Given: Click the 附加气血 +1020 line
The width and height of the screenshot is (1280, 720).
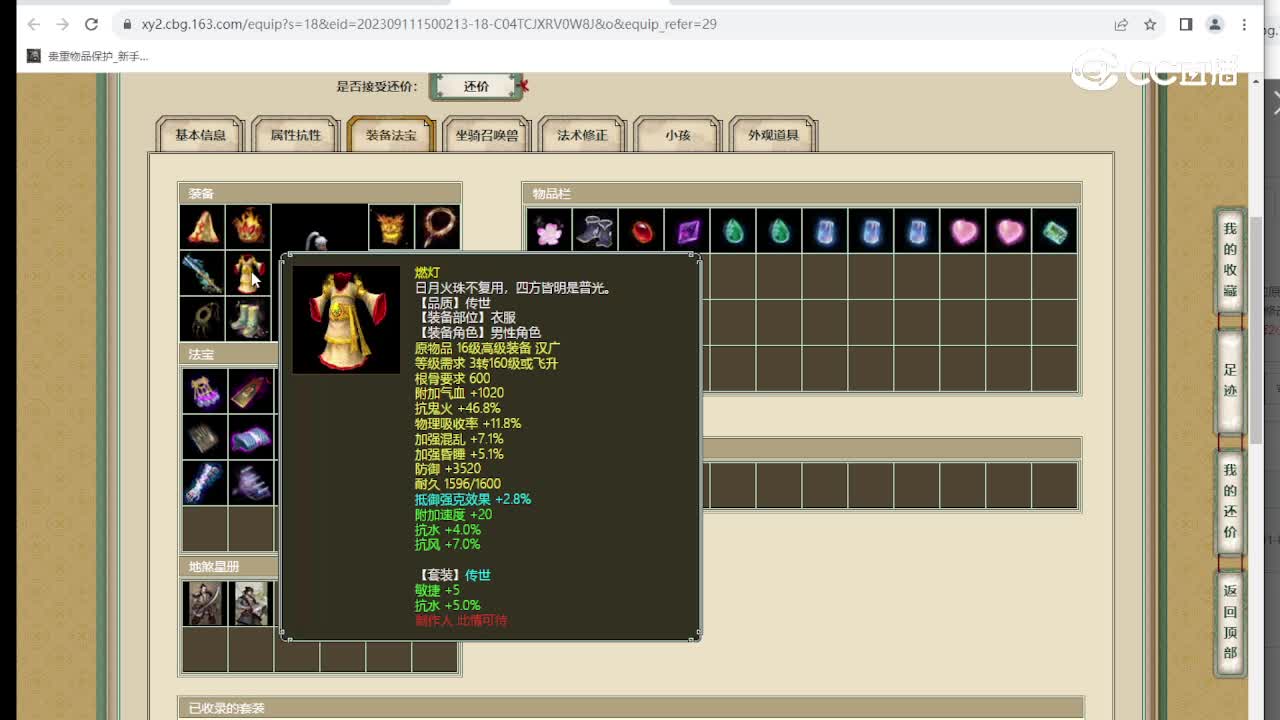Looking at the screenshot, I should point(460,393).
